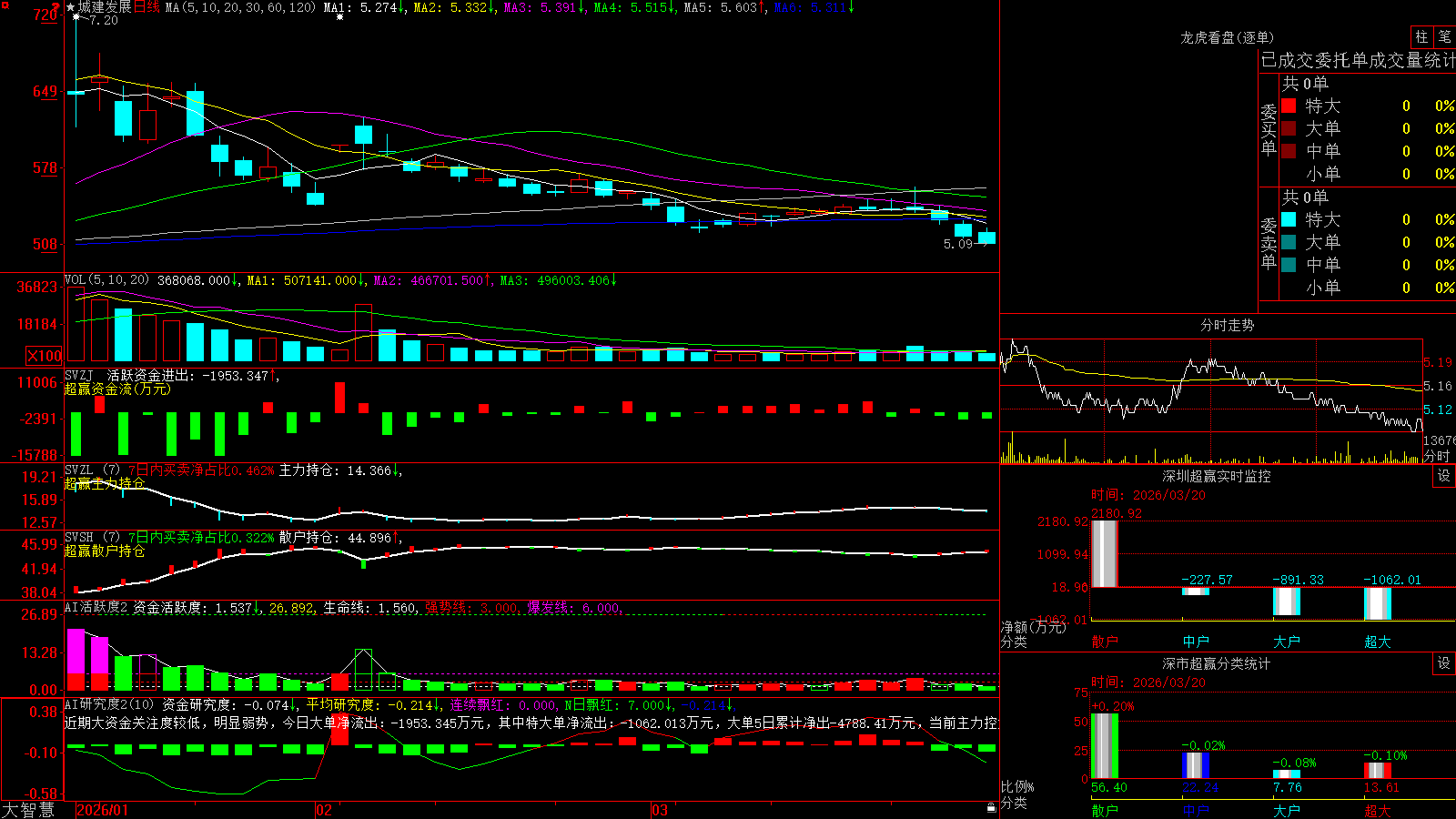Click the small red square icon at top-left corner
1456x819 pixels.
(x=5, y=5)
